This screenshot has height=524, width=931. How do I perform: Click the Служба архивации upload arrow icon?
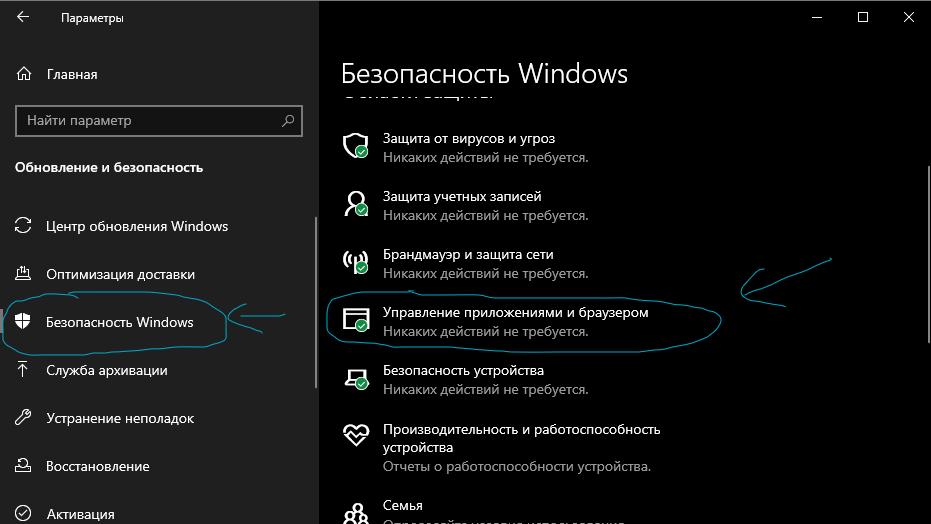click(23, 370)
